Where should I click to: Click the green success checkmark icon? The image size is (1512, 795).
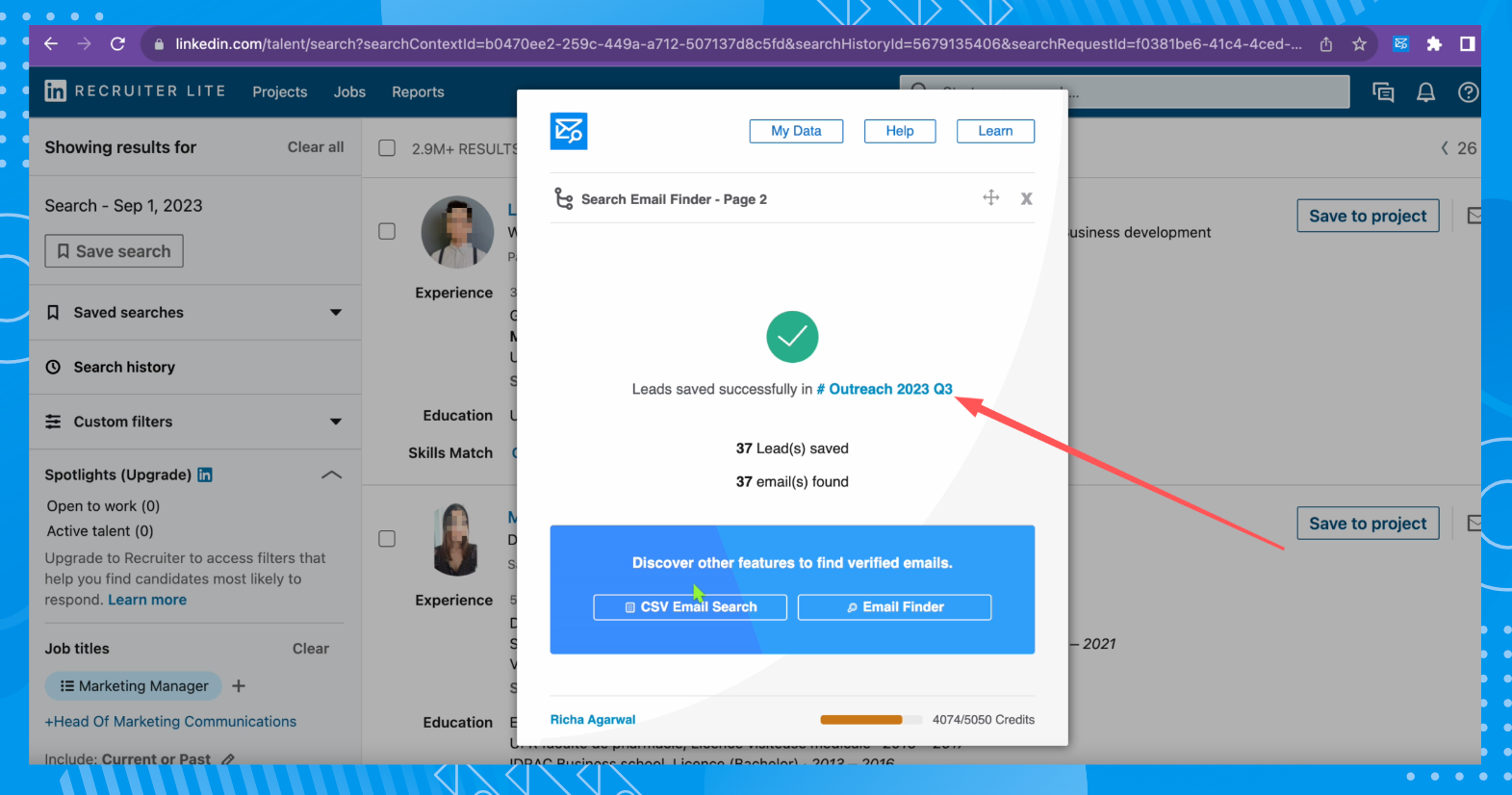[792, 337]
